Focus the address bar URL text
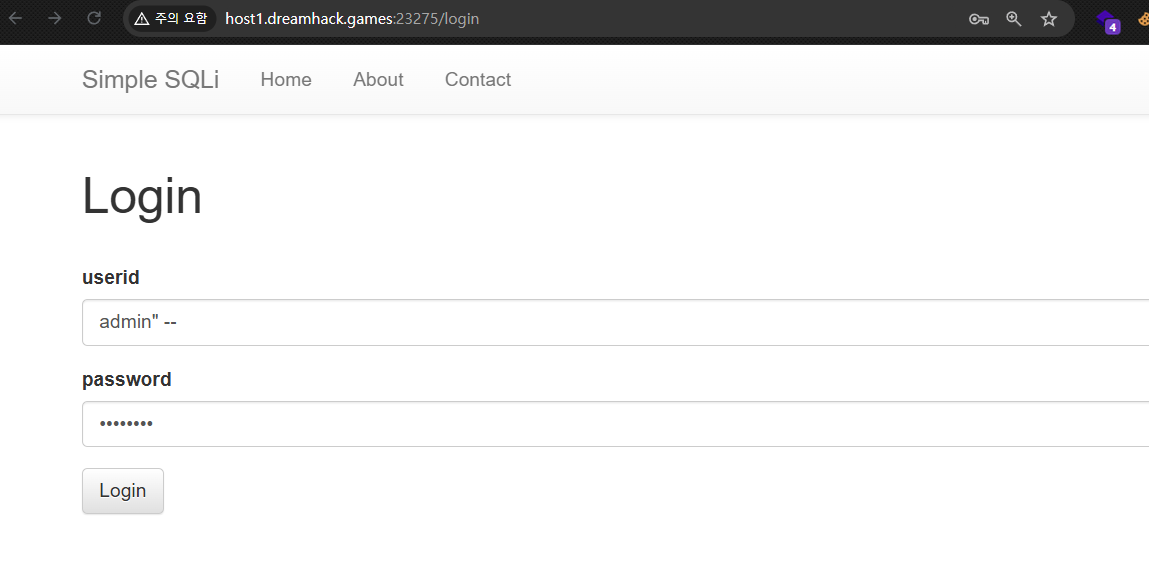This screenshot has height=561, width=1149. point(352,19)
